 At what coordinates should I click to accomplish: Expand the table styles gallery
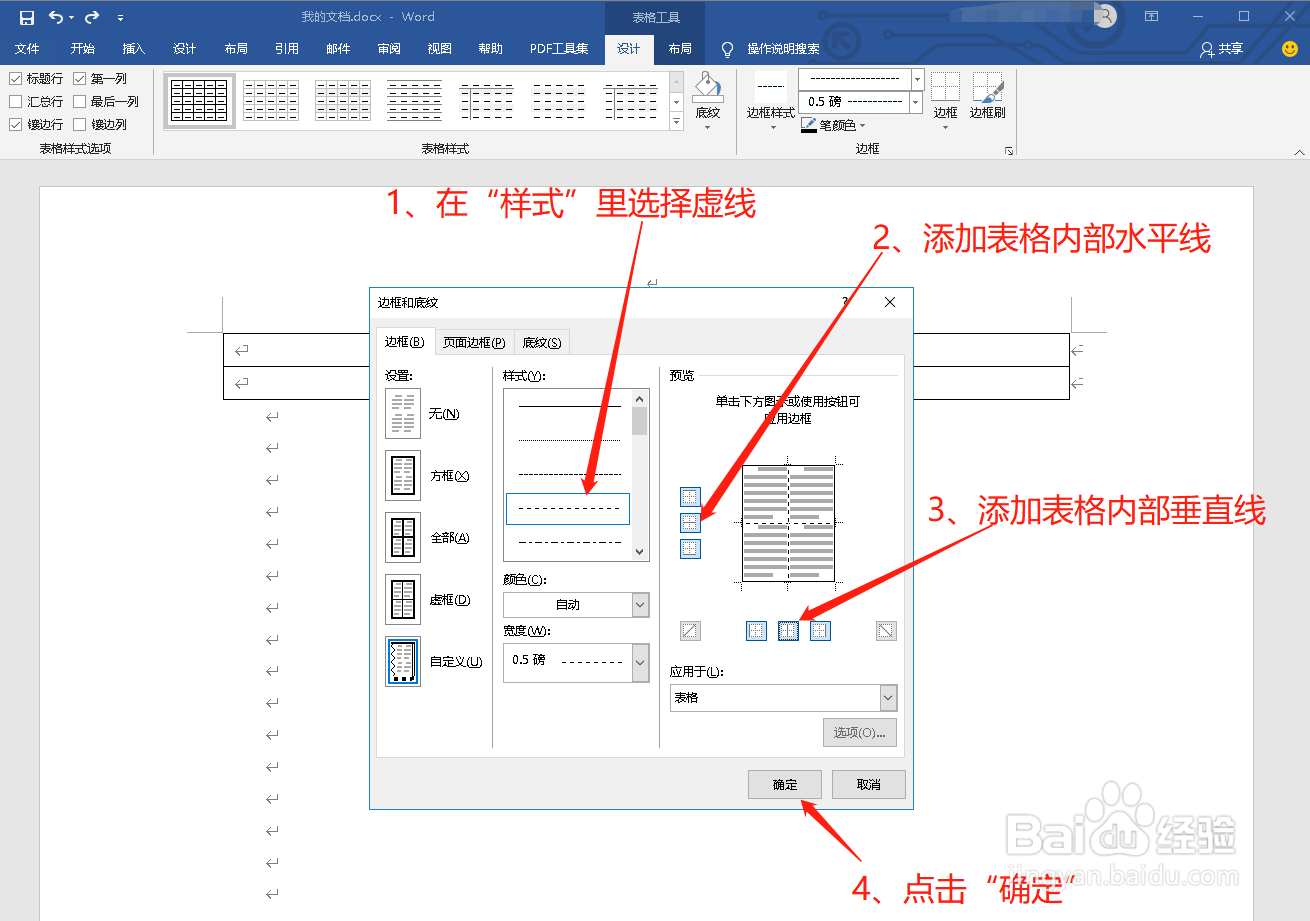click(x=676, y=121)
